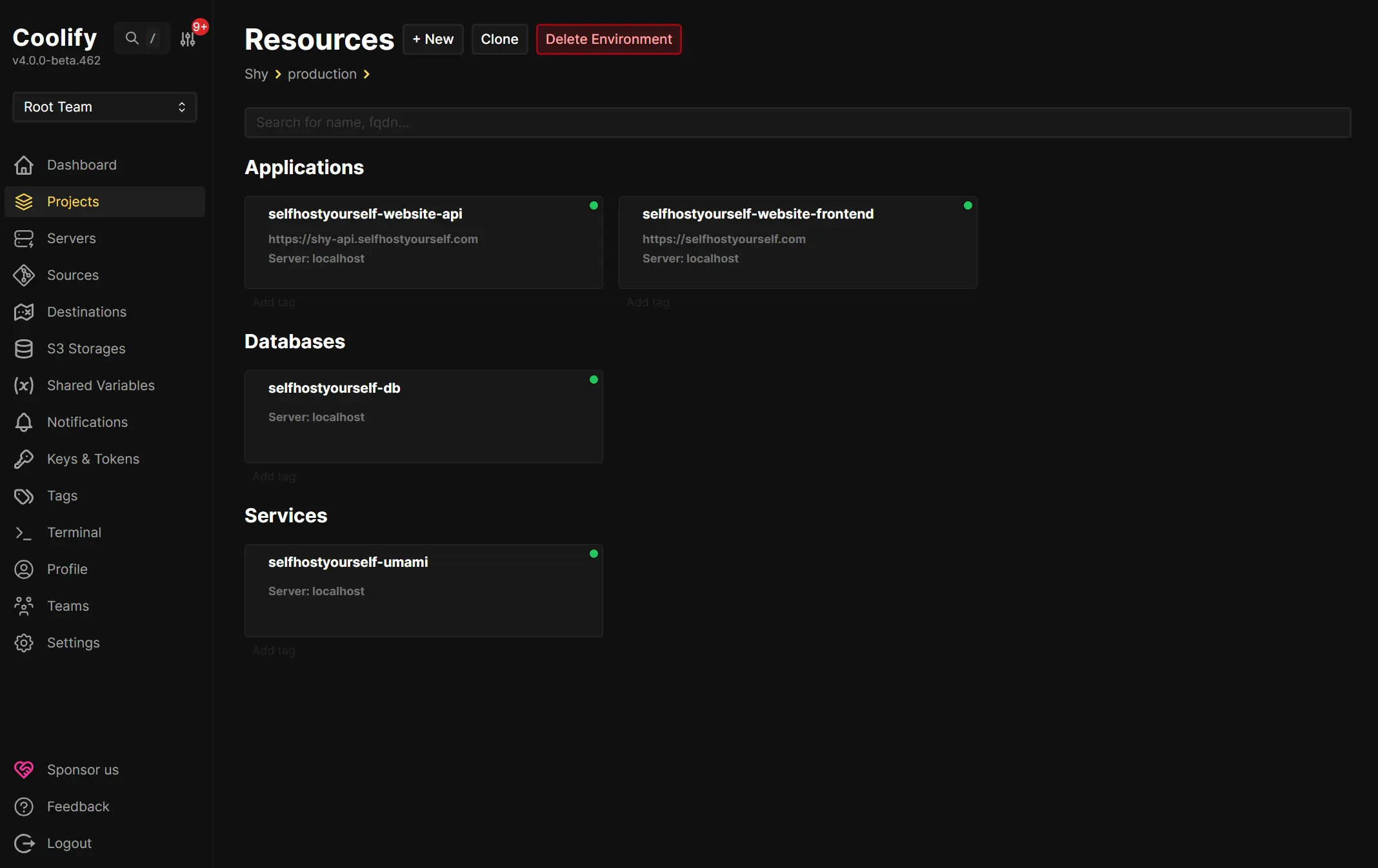Screen dimensions: 1378x868
Task: Open the Root Team dropdown
Action: [x=105, y=107]
